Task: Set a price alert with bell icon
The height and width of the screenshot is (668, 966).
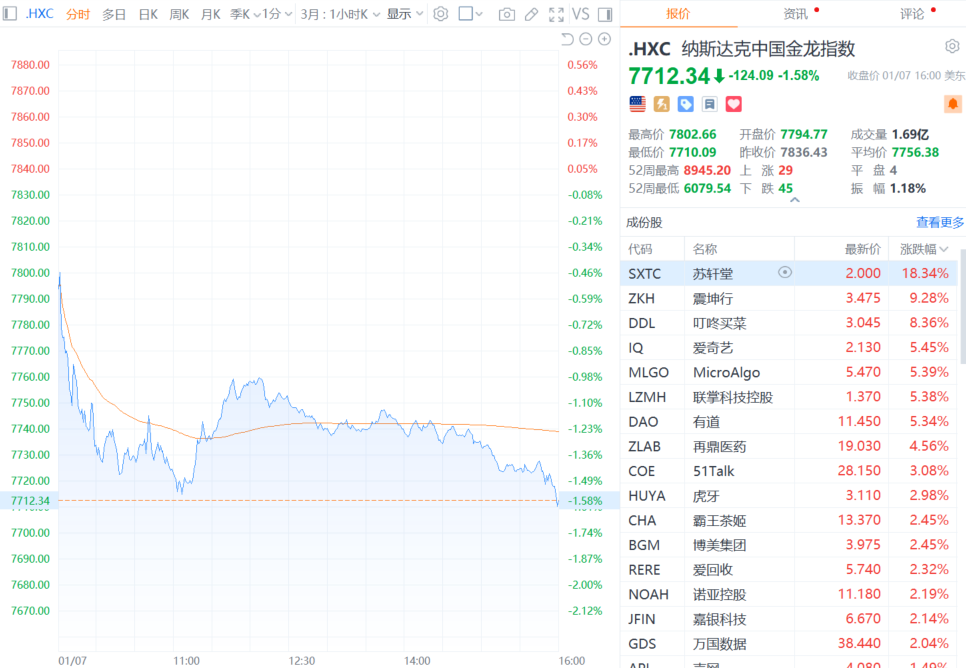Action: pos(952,104)
